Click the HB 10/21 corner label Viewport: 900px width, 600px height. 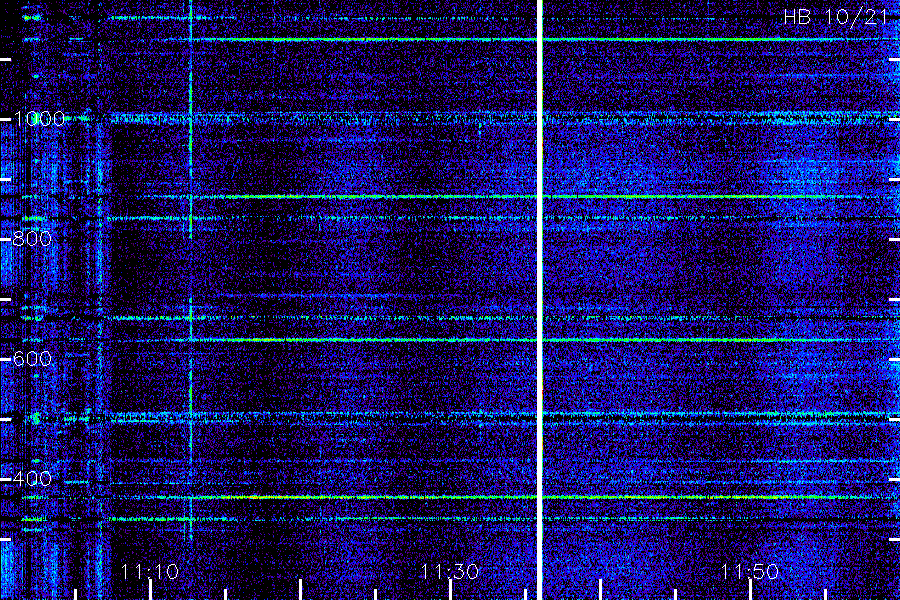[x=836, y=17]
